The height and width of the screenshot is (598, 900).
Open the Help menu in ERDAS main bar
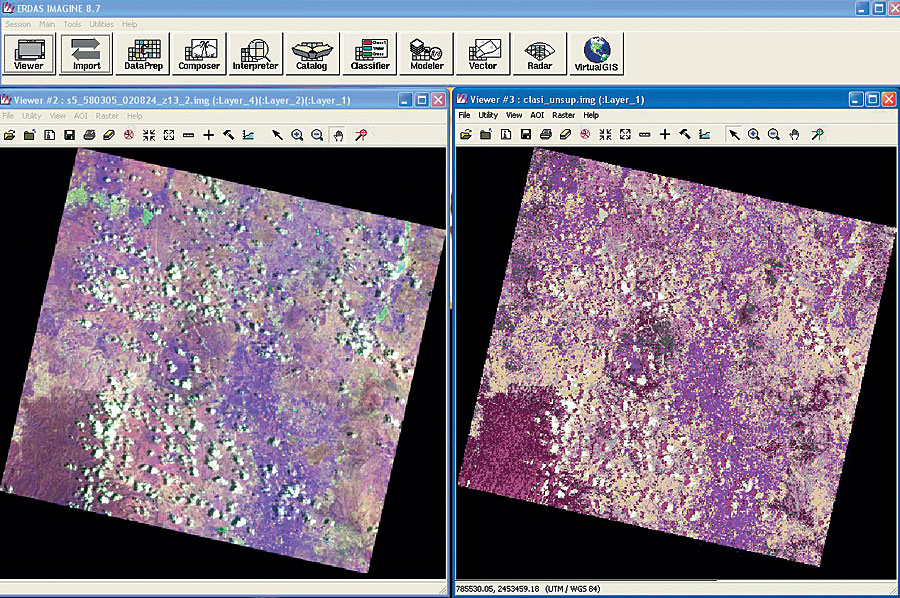(130, 24)
